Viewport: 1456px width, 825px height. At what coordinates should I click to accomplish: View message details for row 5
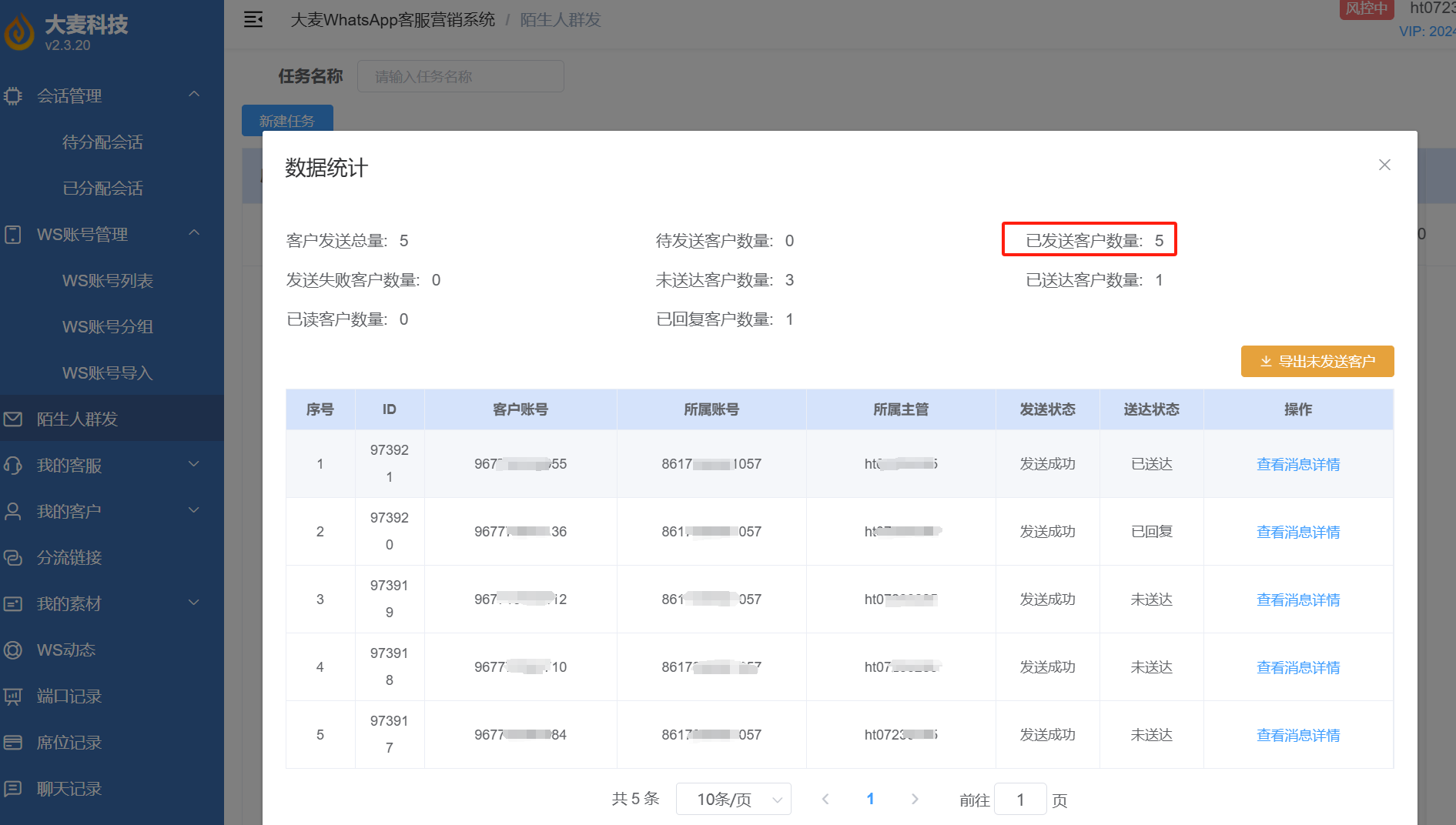[x=1298, y=735]
